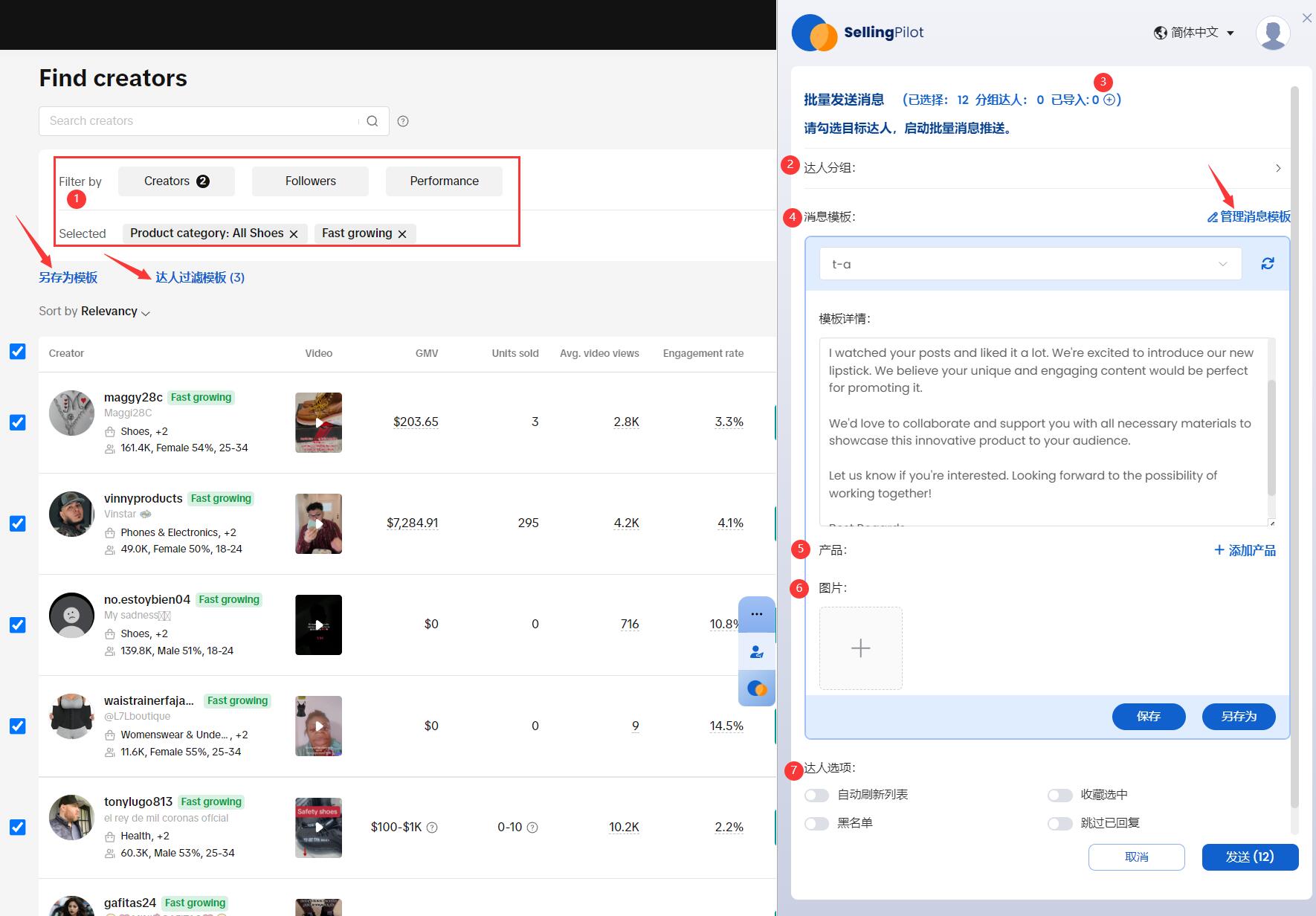Click the search magnifier icon
This screenshot has height=916, width=1316.
click(x=372, y=121)
